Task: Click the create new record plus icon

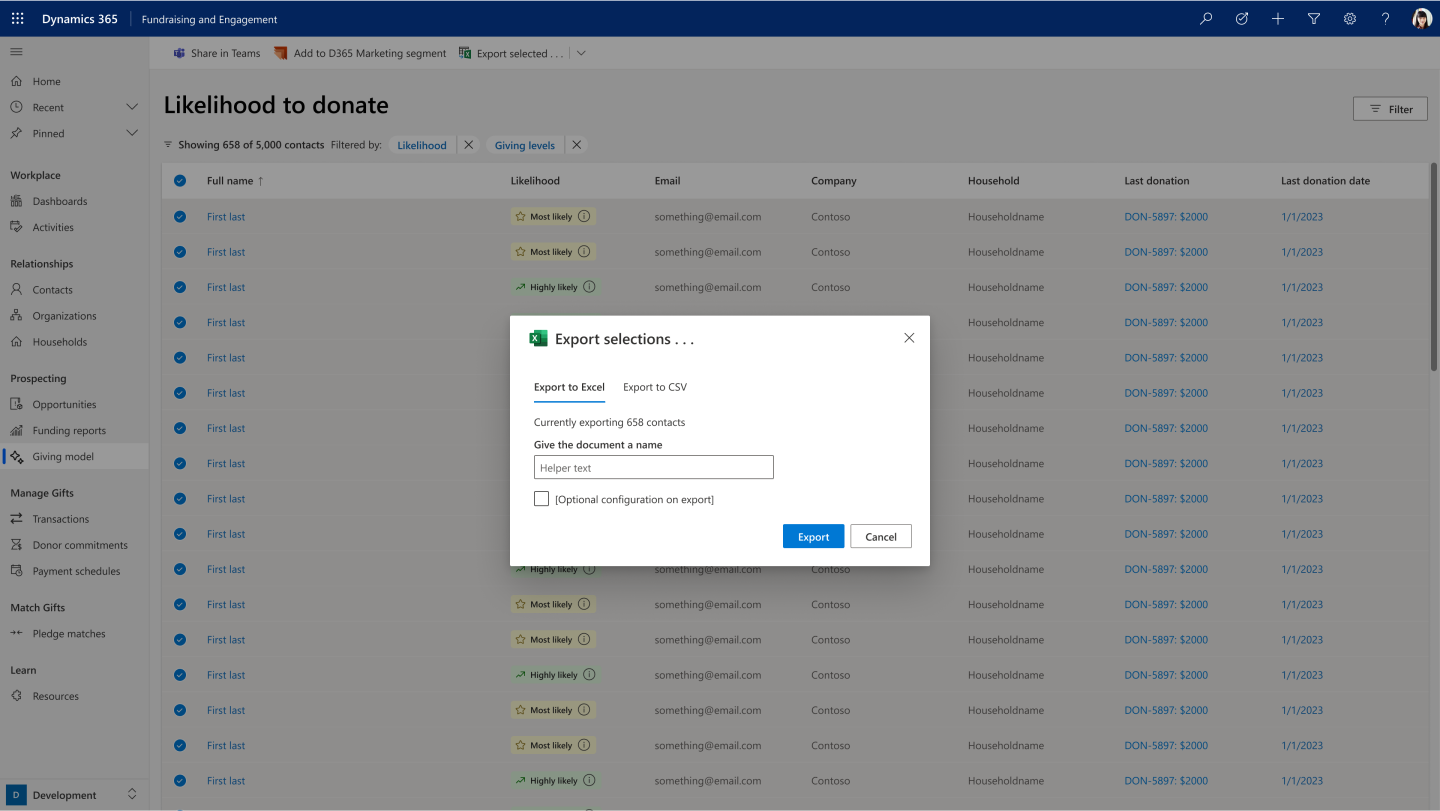Action: tap(1277, 18)
